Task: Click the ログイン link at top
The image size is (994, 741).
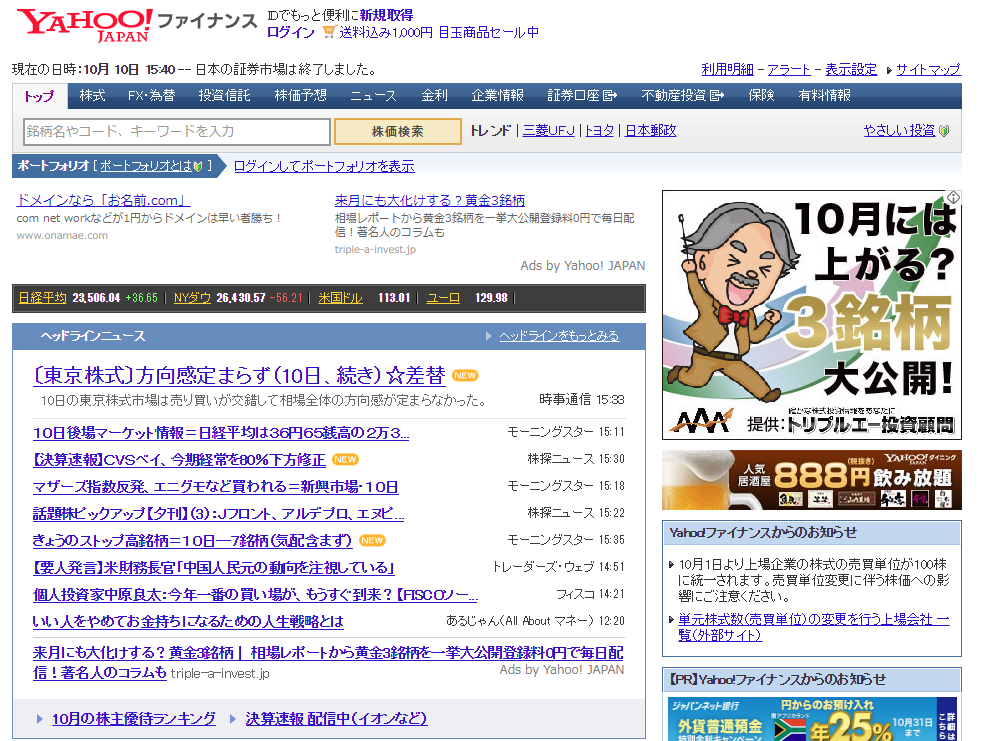Action: pyautogui.click(x=290, y=32)
